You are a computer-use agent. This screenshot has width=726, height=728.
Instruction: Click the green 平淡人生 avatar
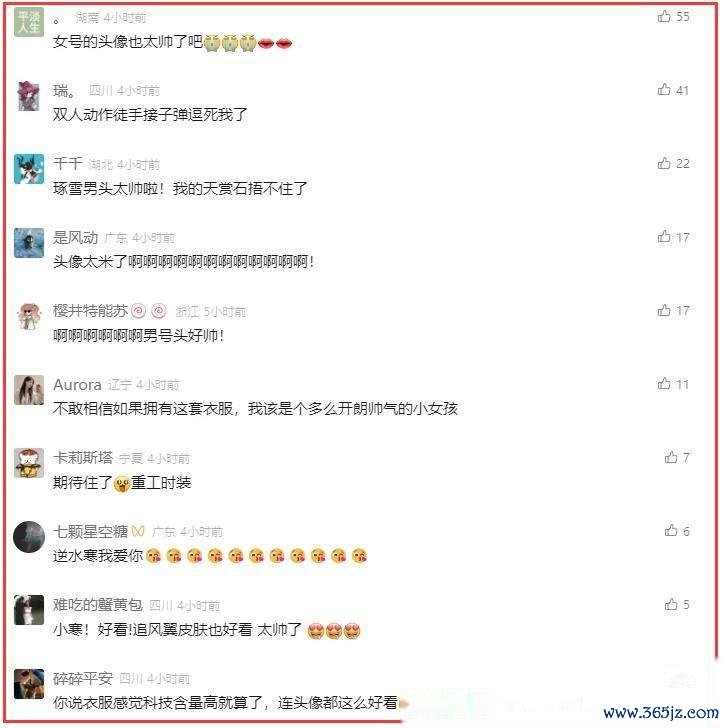click(x=29, y=22)
